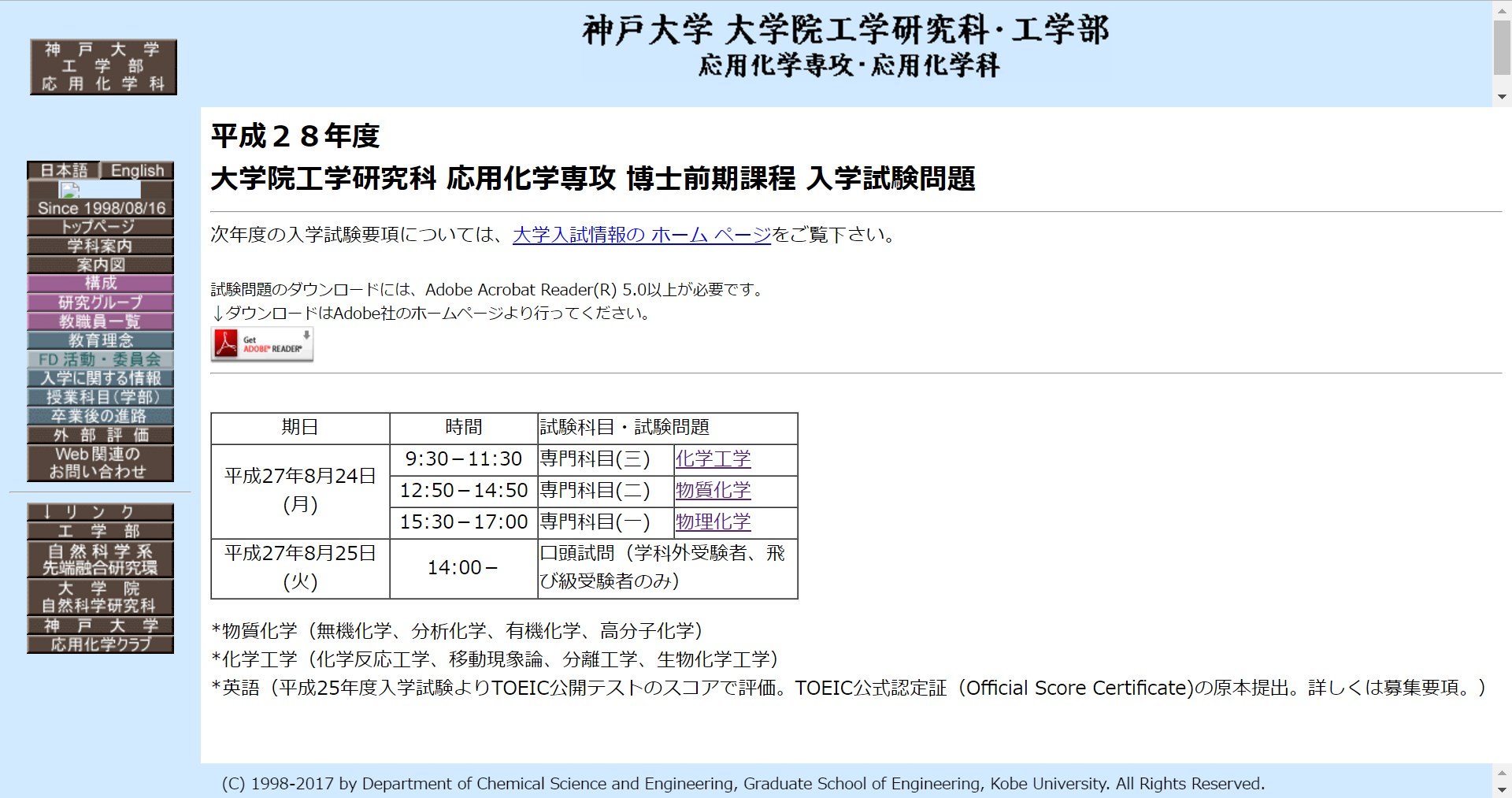Open Web関連のお問い合わせ contact button
Screen dimensions: 1512x798
point(100,463)
